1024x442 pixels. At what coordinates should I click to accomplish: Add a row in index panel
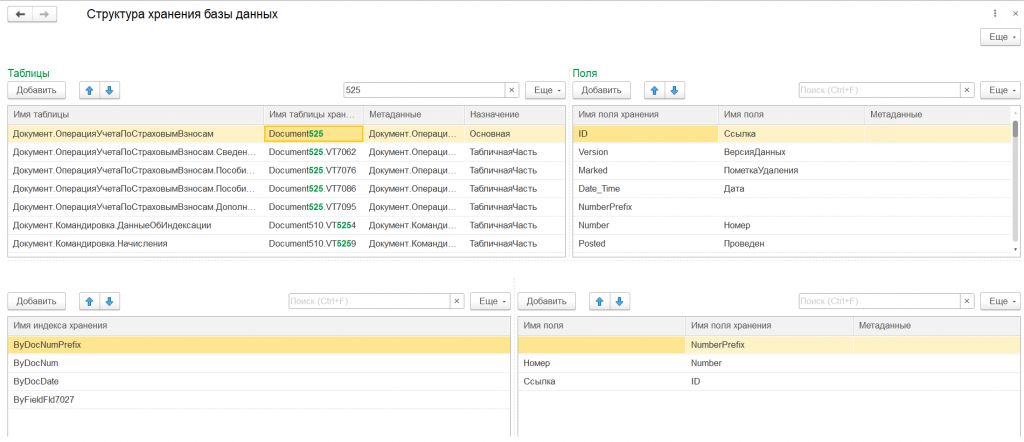coord(37,301)
